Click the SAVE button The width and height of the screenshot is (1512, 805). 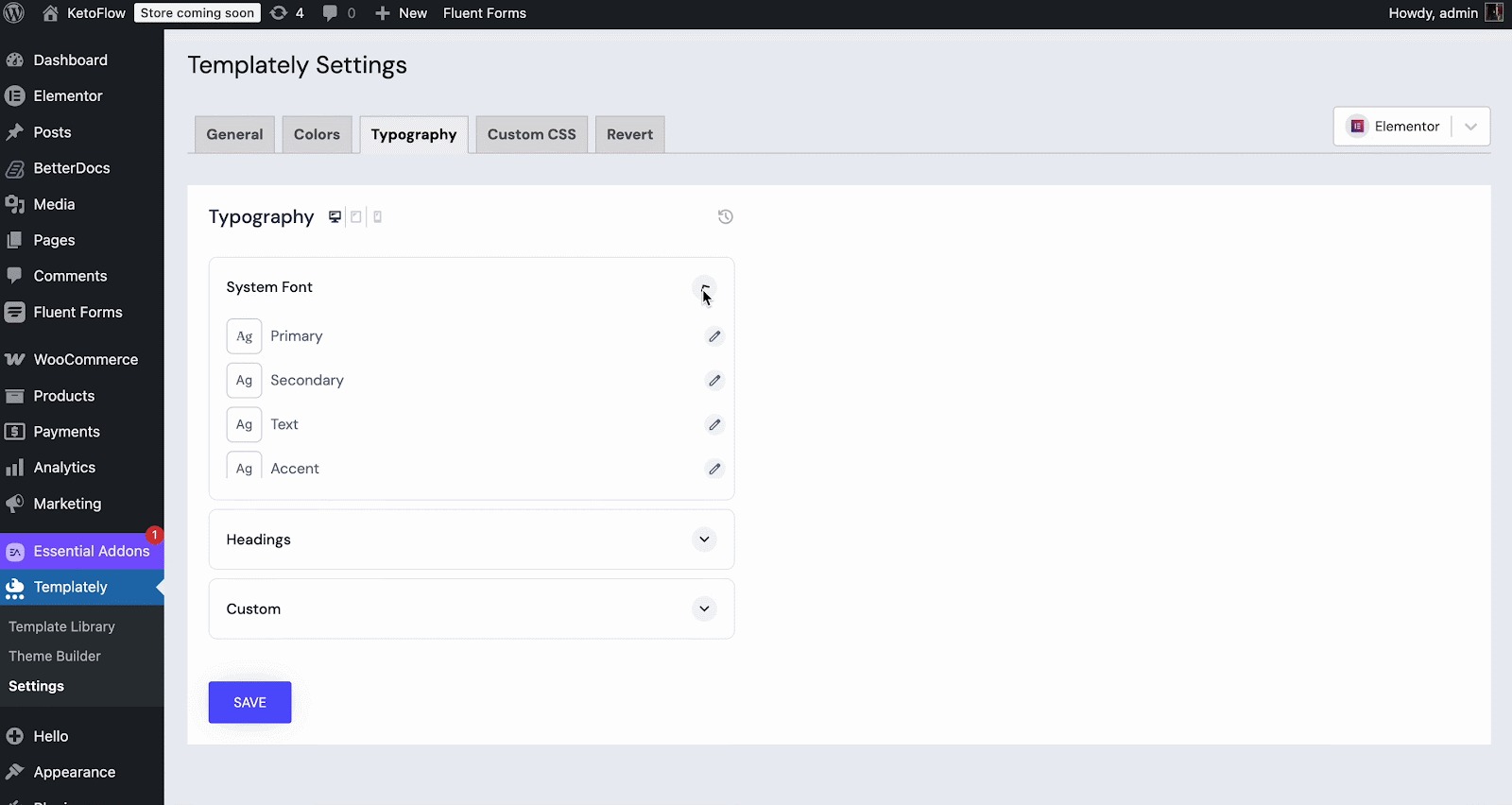[249, 702]
